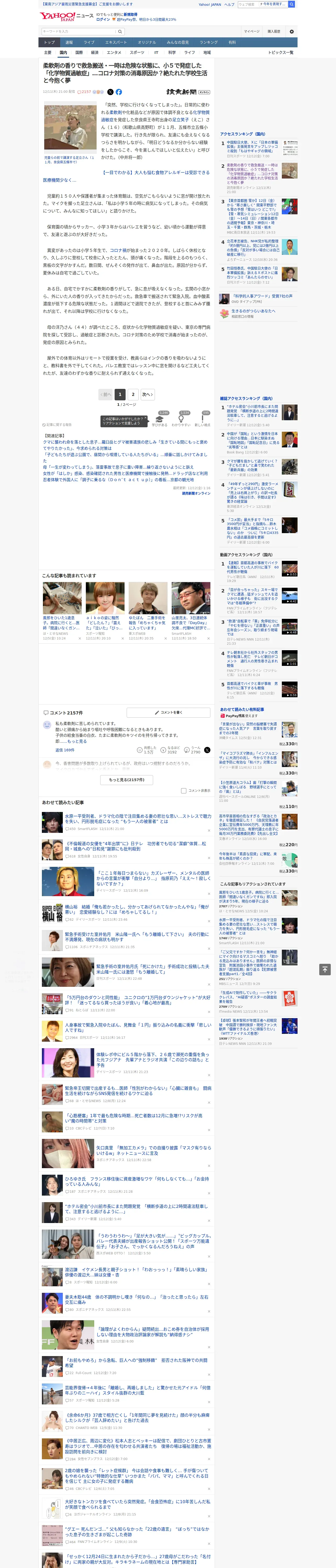This screenshot has width=336, height=1568.
Task: Click the scroll-to-top arrow button
Action: 325,969
